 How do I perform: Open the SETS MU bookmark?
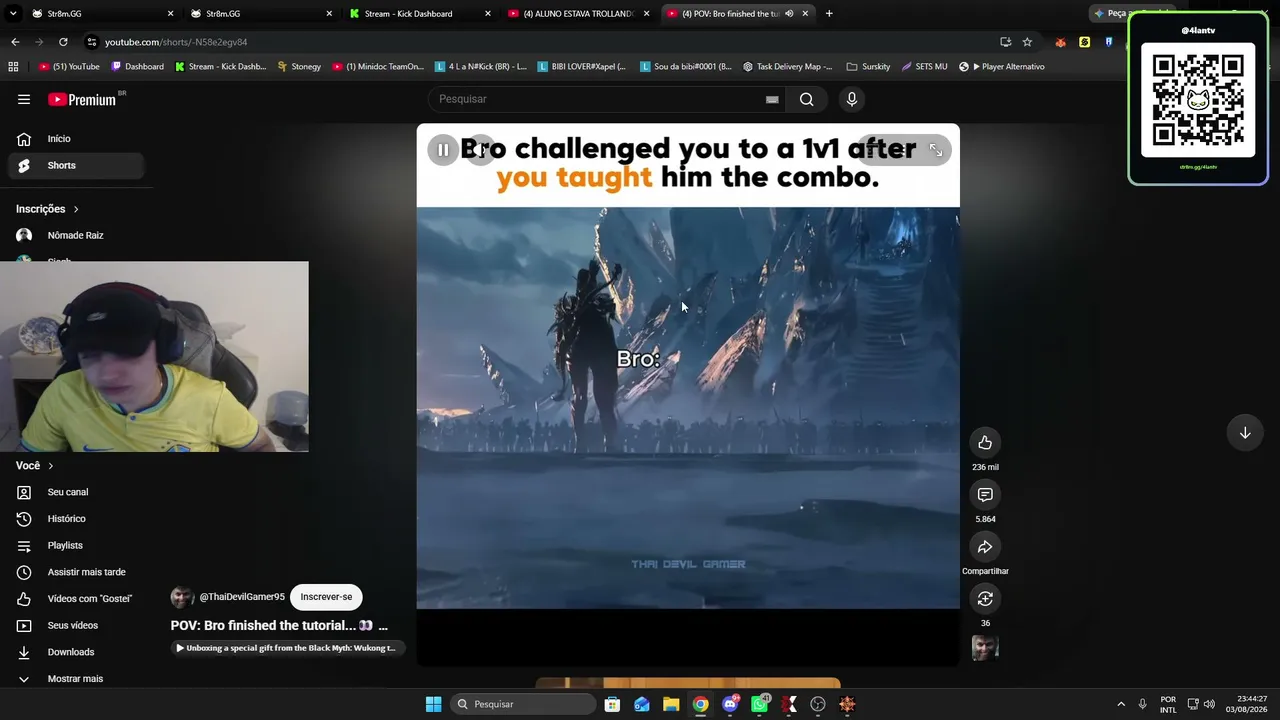pyautogui.click(x=924, y=67)
